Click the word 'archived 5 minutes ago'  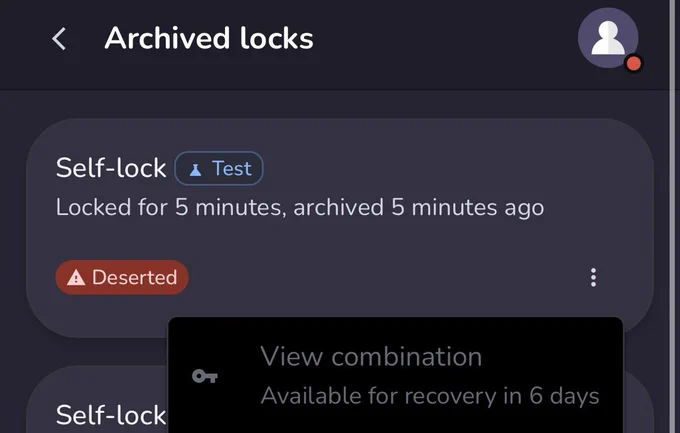(x=418, y=207)
